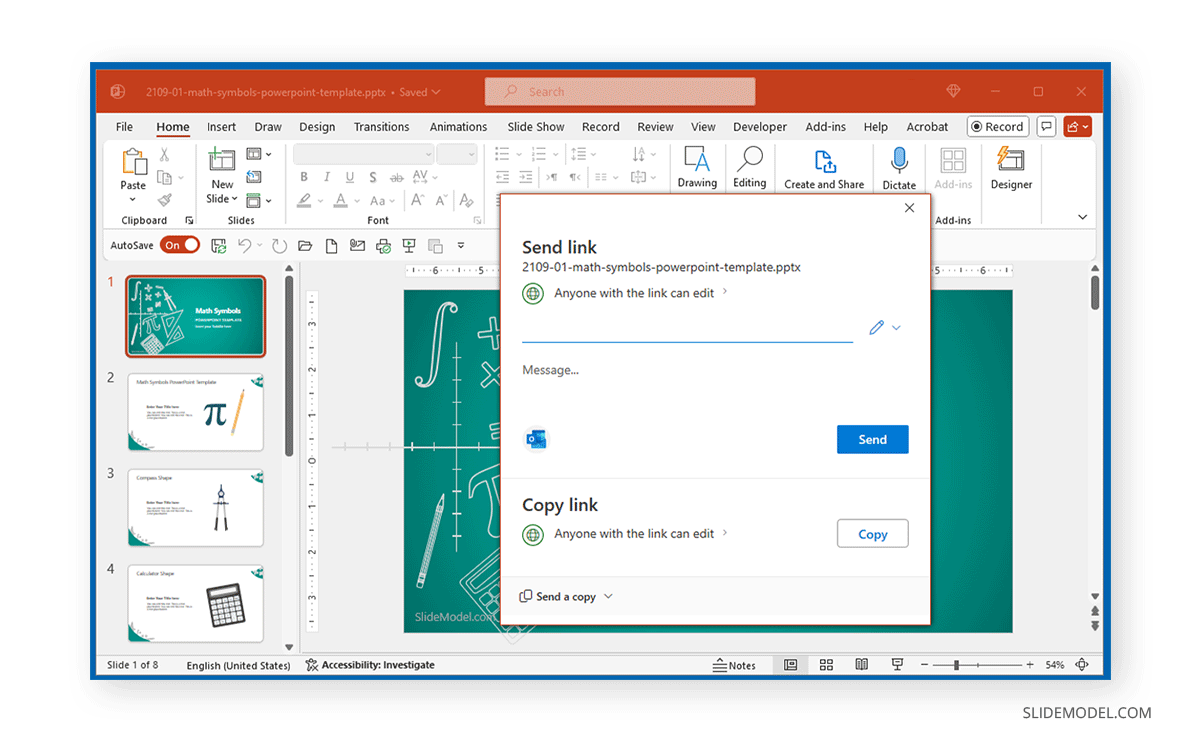1200x743 pixels.
Task: Open the font name combo box
Action: tap(363, 154)
